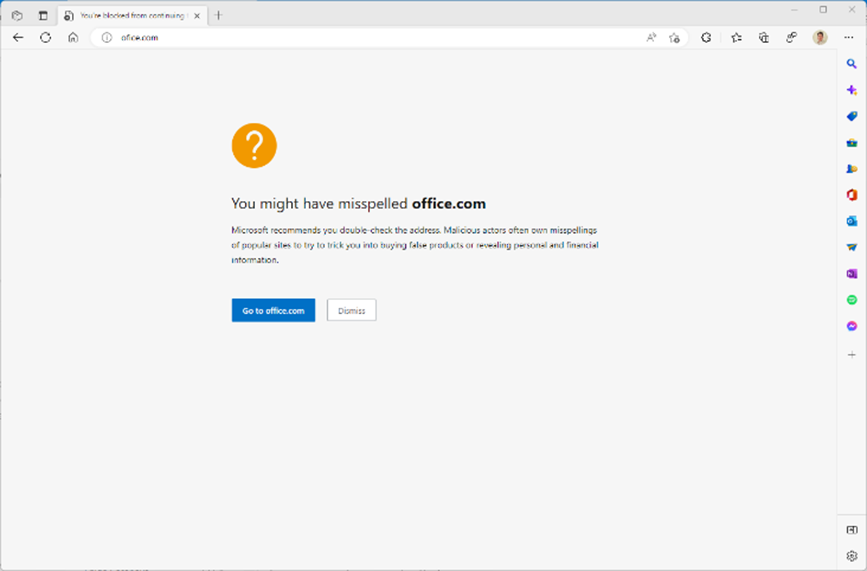Open OneNote in the sidebar
The width and height of the screenshot is (867, 571).
[x=852, y=273]
